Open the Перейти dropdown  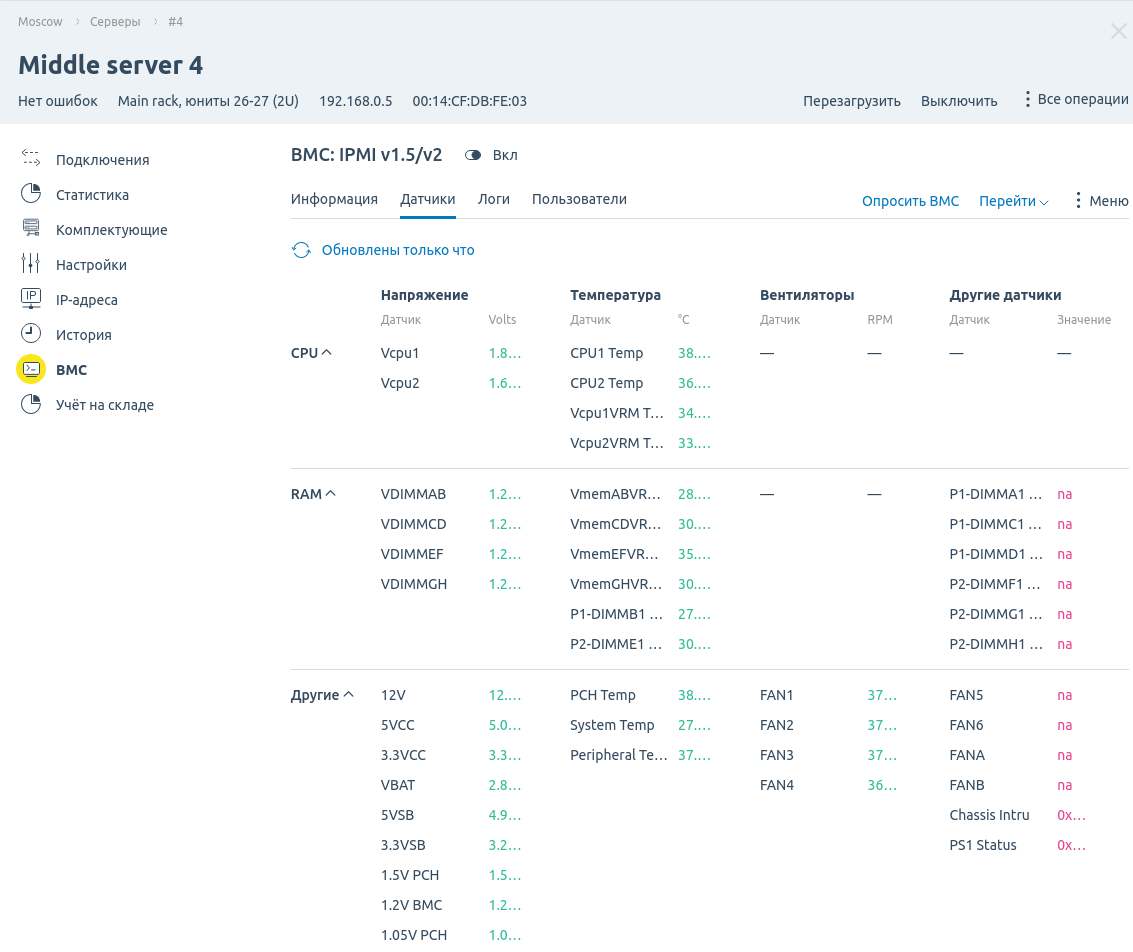pos(1013,201)
